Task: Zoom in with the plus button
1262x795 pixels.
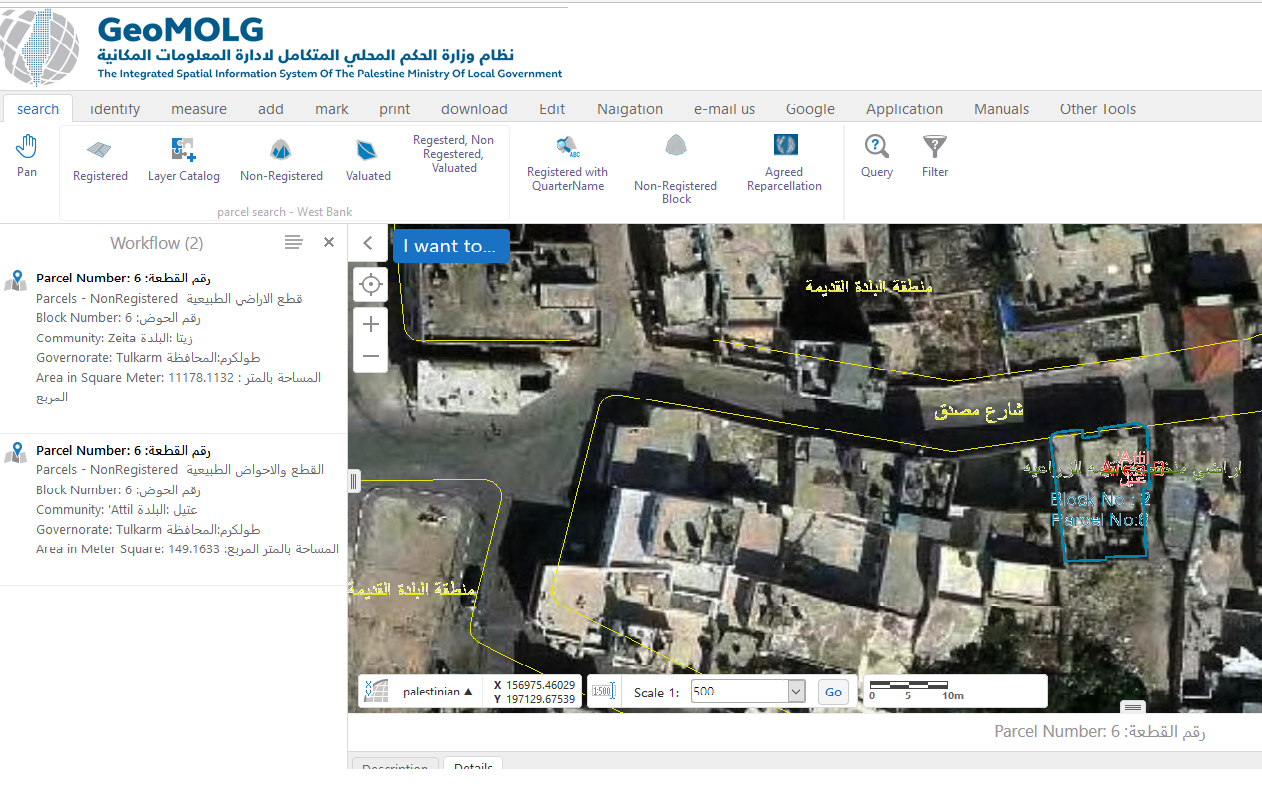Action: (x=371, y=324)
